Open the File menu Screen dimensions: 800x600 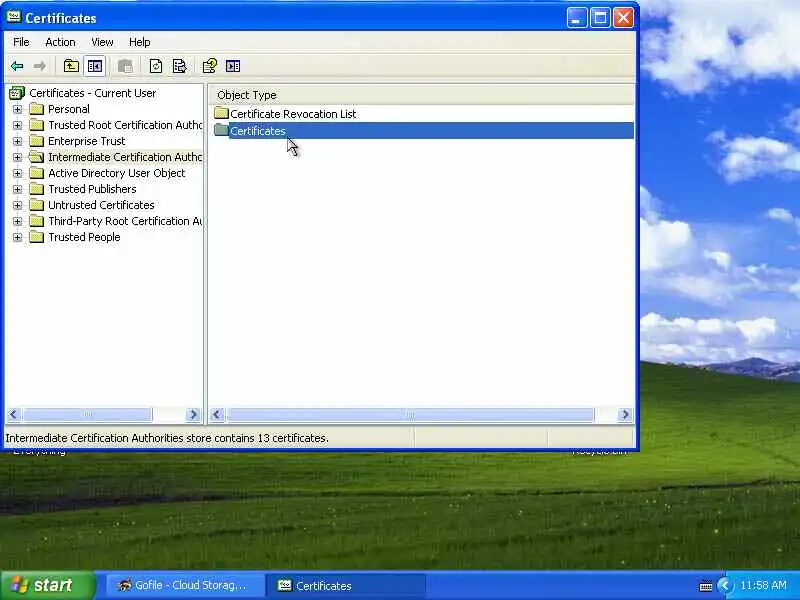point(21,42)
